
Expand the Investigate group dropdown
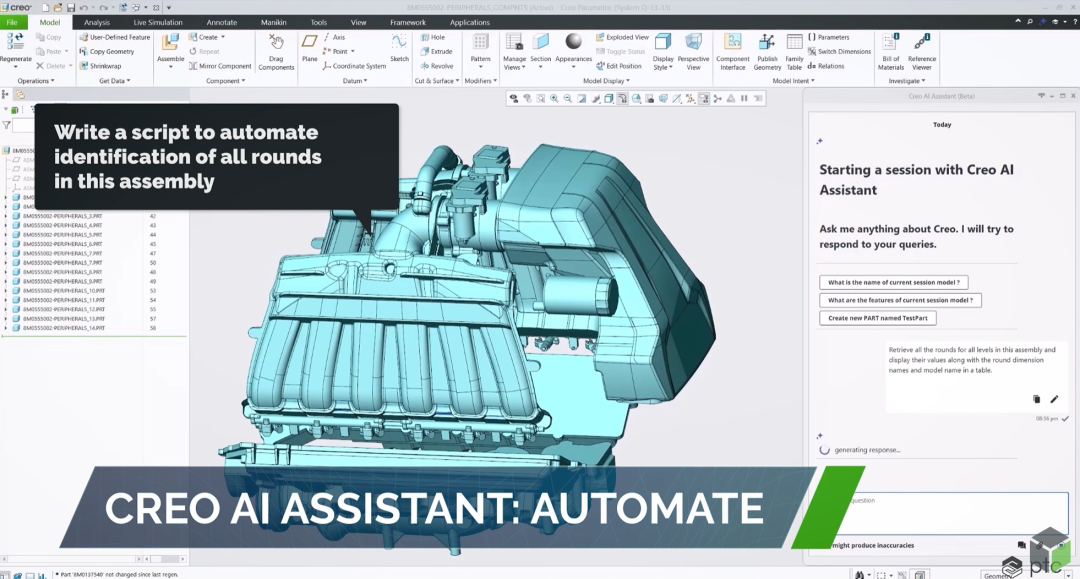906,81
